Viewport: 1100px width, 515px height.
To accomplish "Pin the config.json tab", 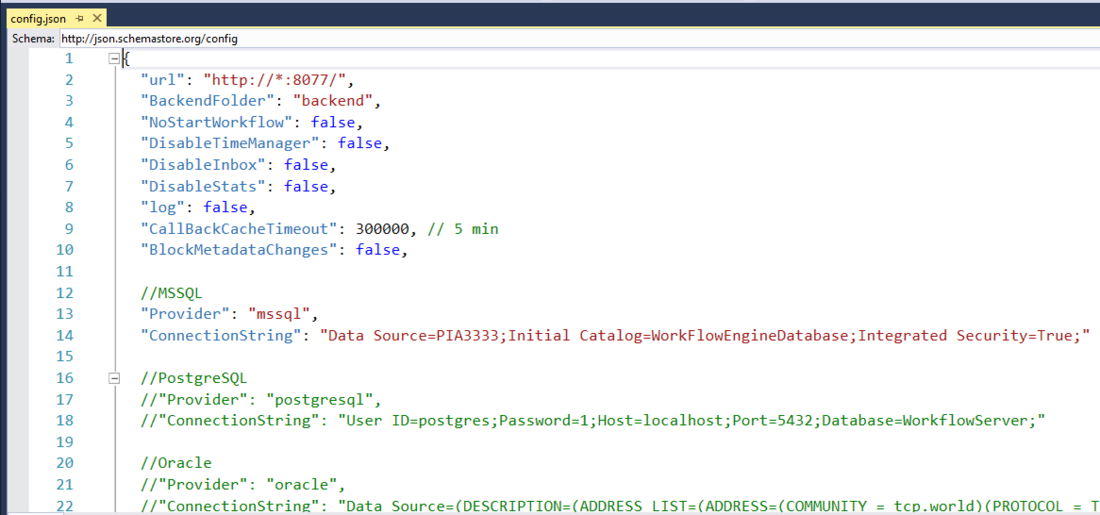I will point(80,18).
